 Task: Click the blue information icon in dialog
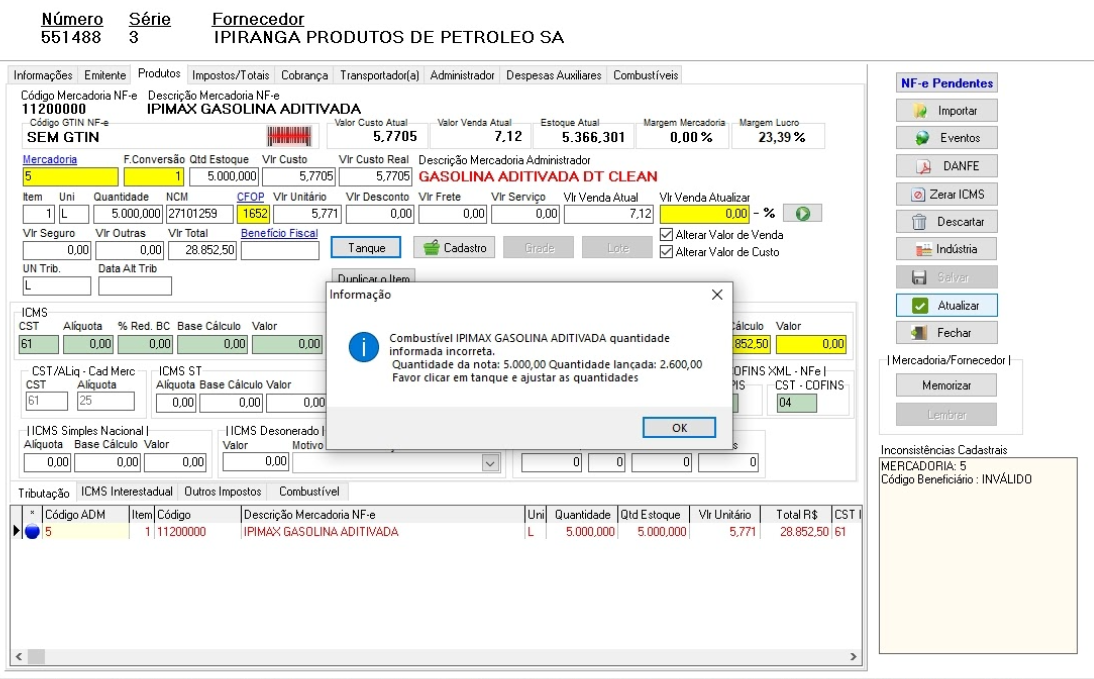[364, 347]
